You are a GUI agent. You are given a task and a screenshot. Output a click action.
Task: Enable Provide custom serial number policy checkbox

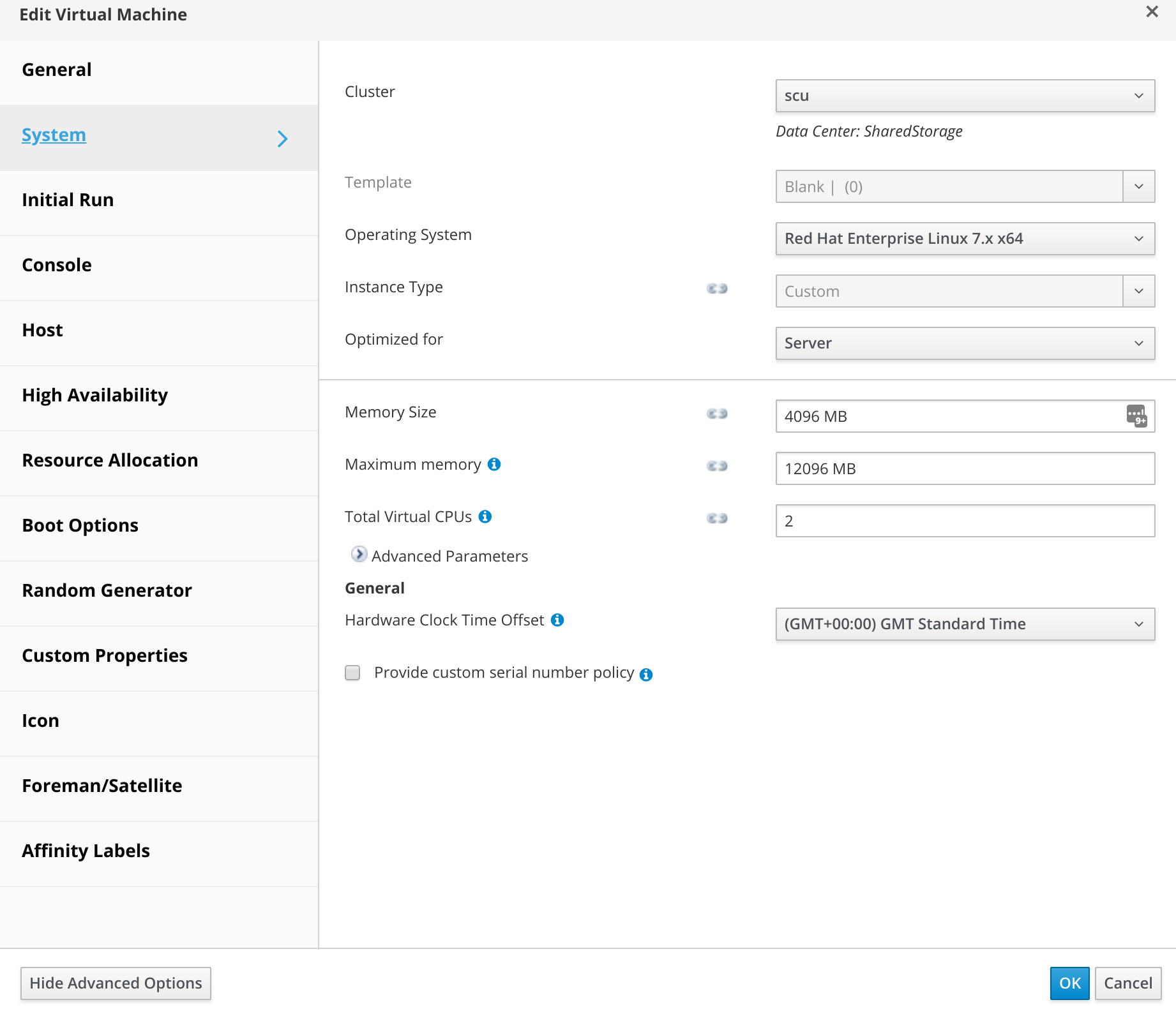coord(352,673)
